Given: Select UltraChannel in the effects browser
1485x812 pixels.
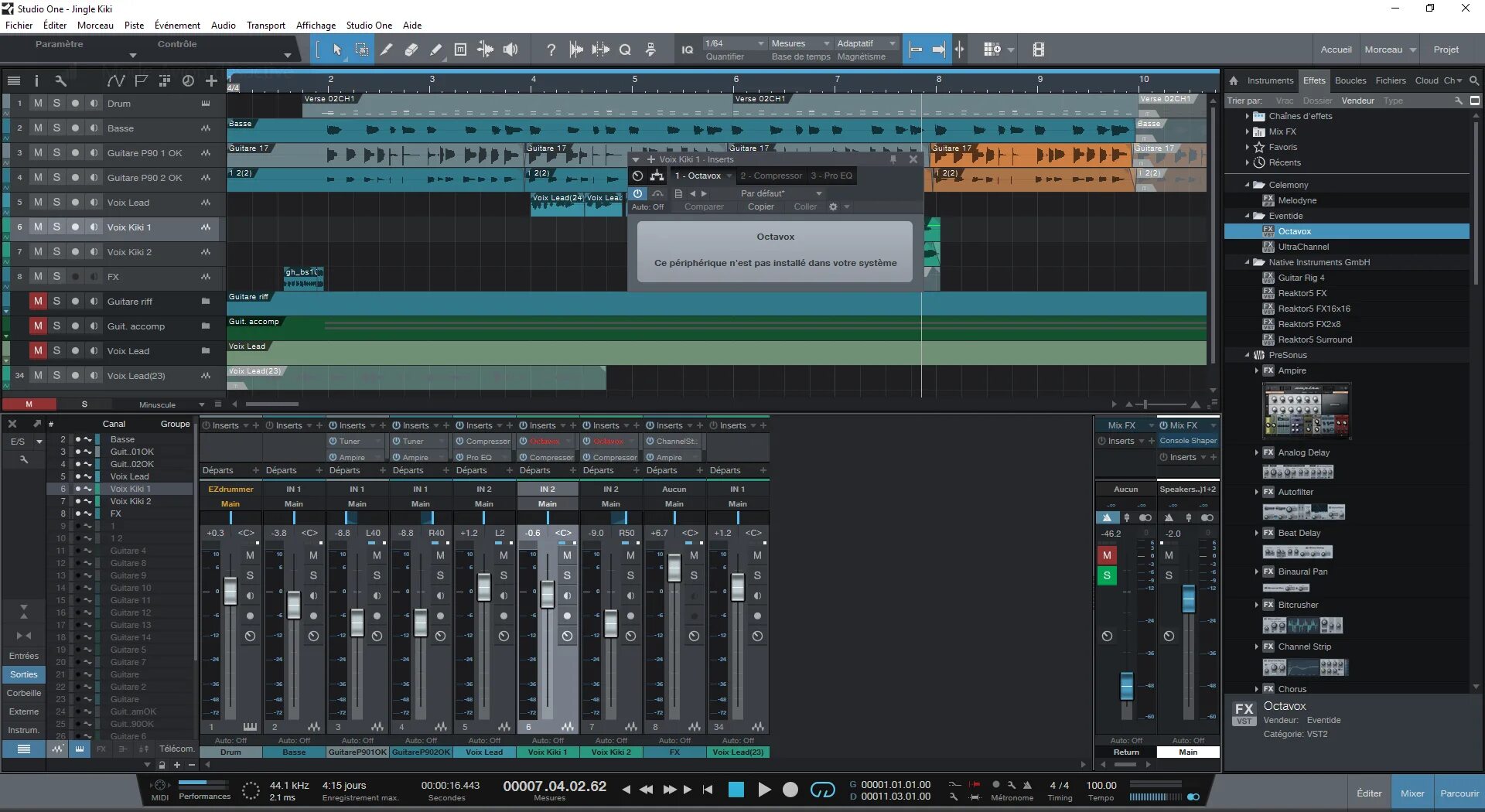Looking at the screenshot, I should pos(1303,247).
